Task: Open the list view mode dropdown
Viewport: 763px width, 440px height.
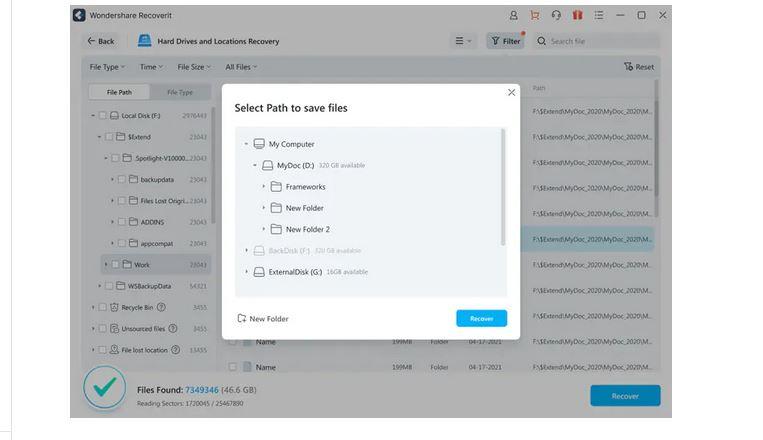Action: pyautogui.click(x=463, y=41)
